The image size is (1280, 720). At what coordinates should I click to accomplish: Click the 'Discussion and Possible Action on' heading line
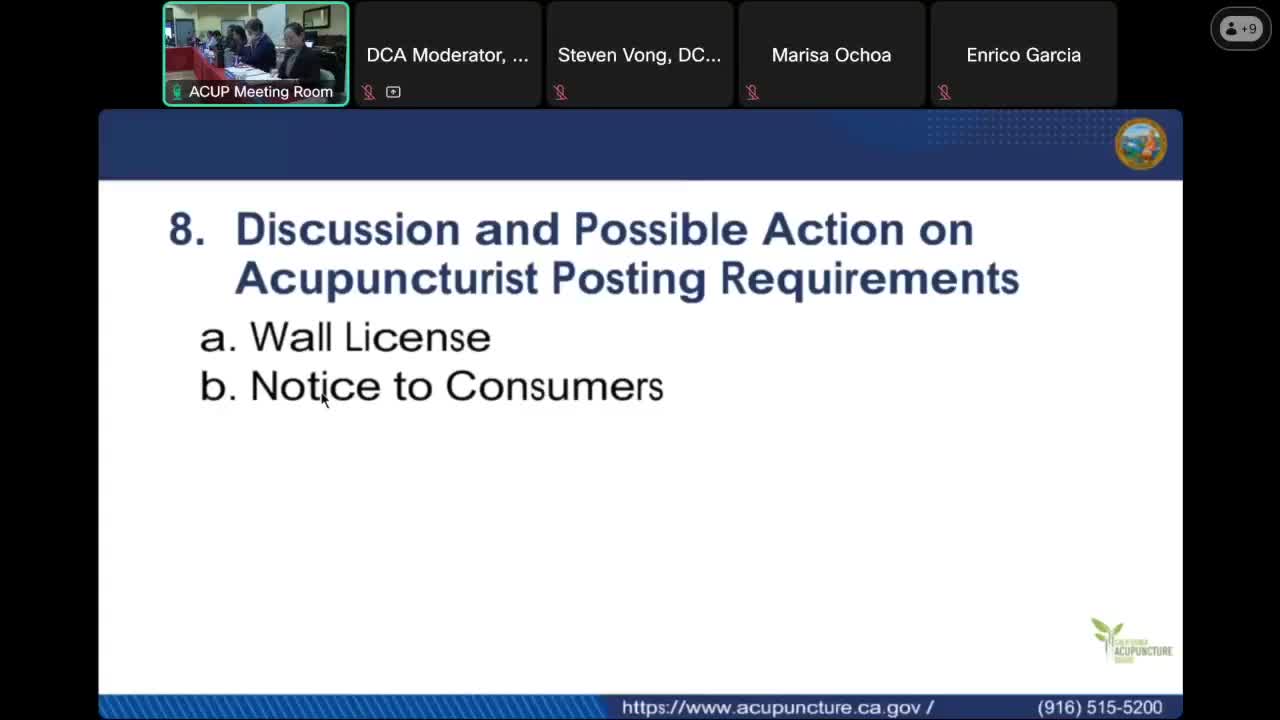coord(604,229)
